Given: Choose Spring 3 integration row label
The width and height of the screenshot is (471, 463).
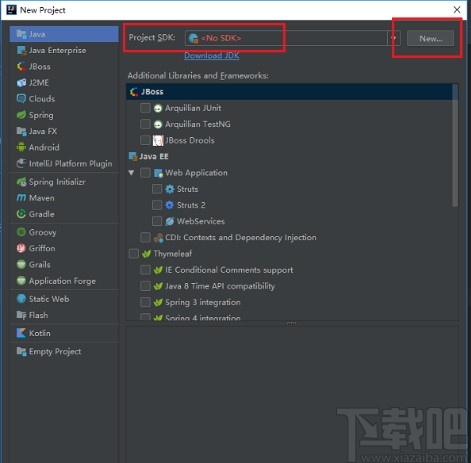Looking at the screenshot, I should (203, 302).
